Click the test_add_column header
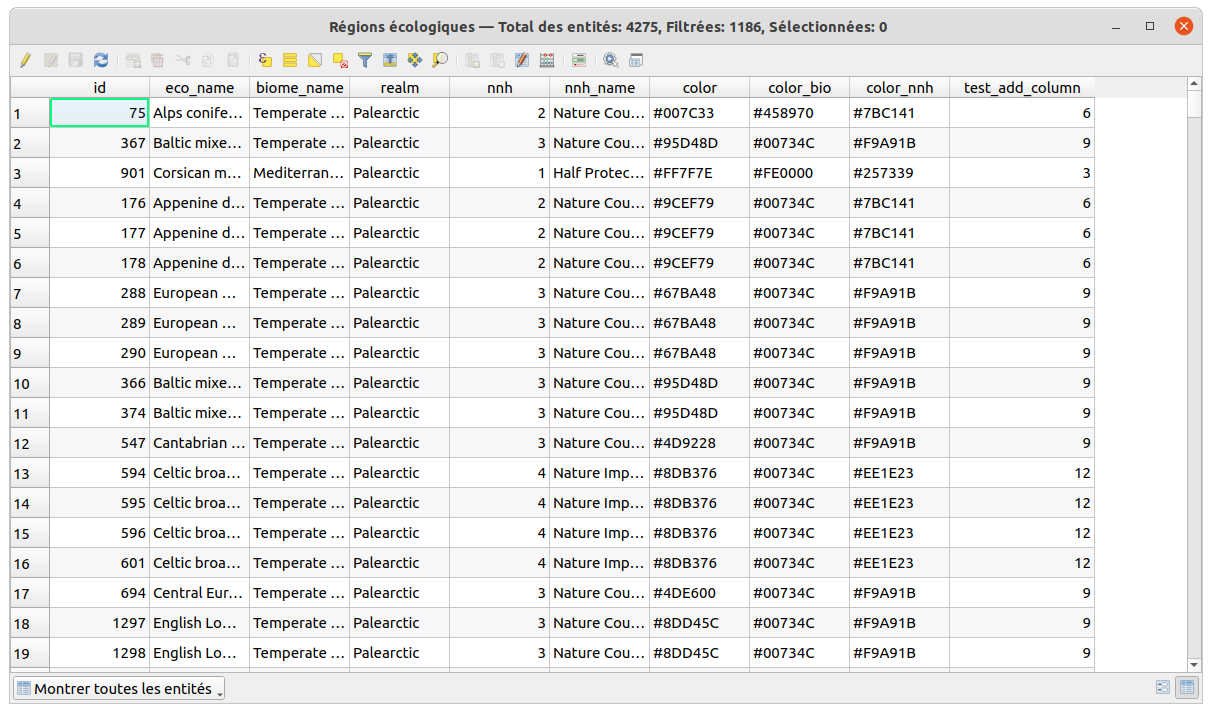 [1022, 88]
